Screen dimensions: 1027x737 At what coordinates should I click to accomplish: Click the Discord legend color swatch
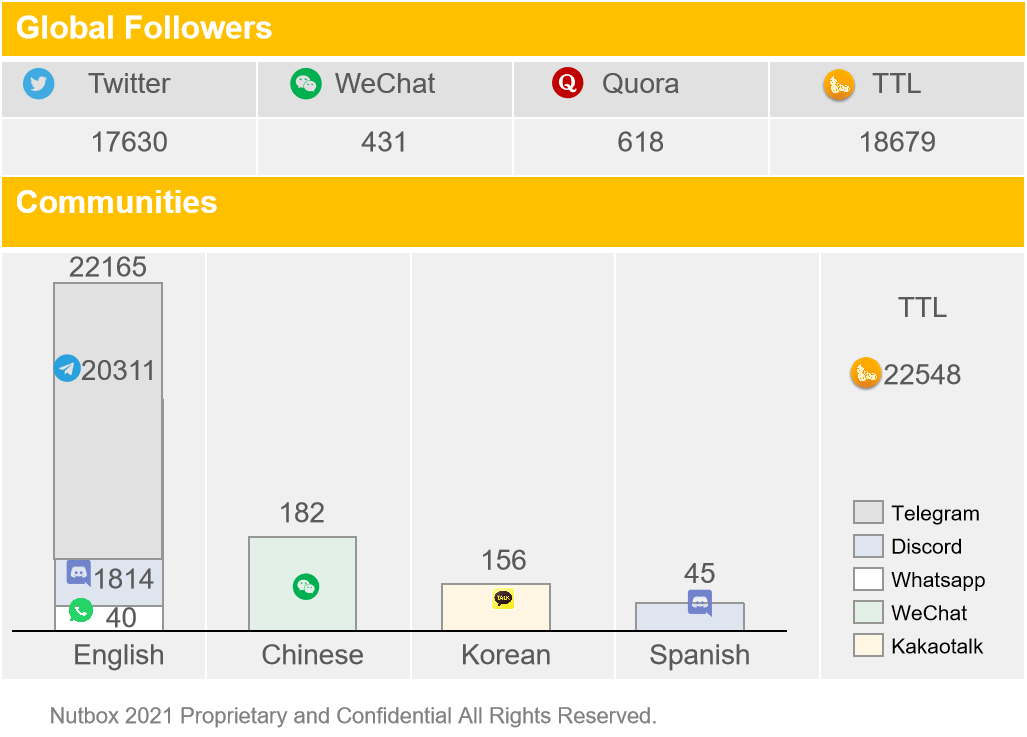click(868, 546)
